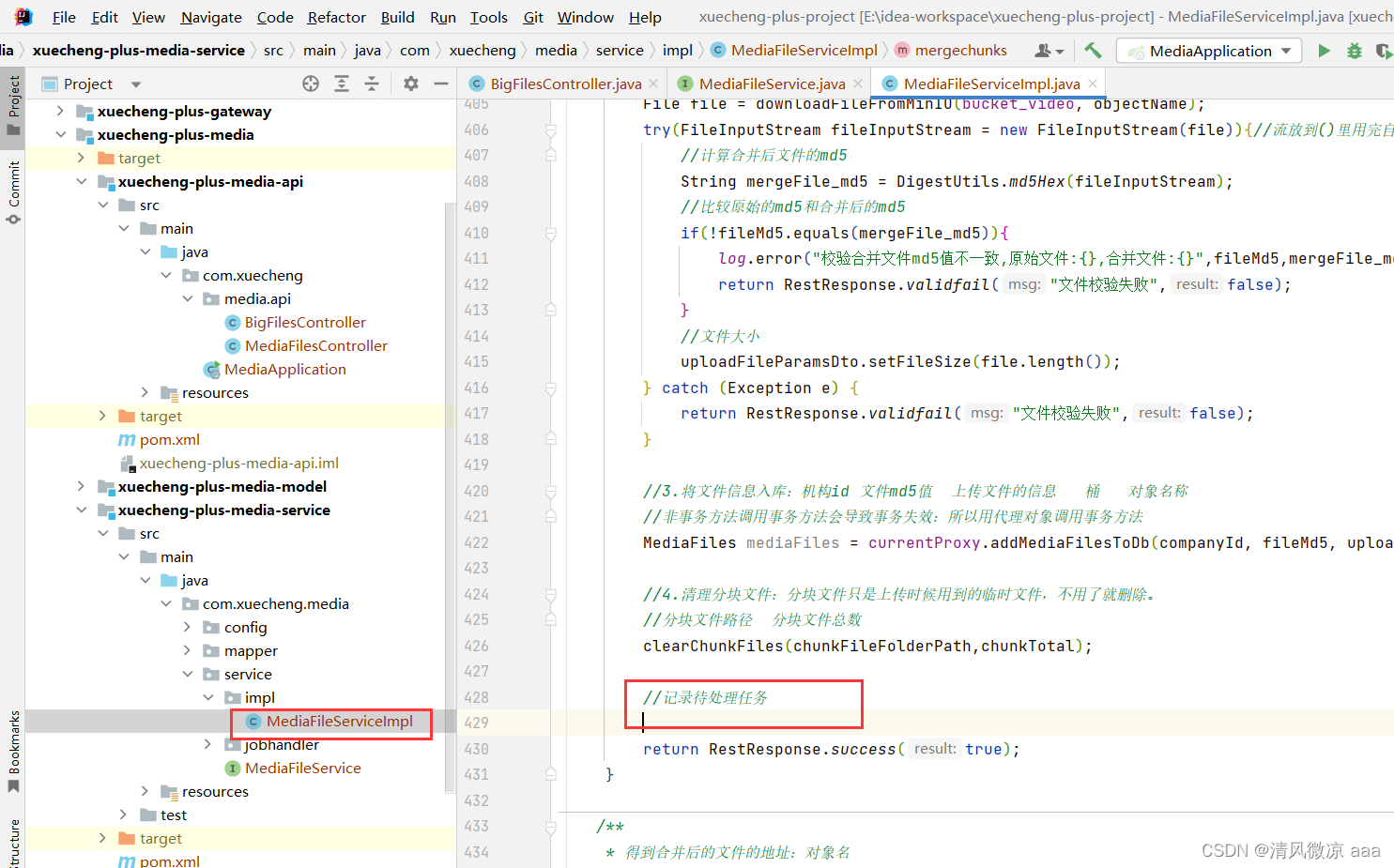This screenshot has height=868, width=1394.
Task: Expand the config package
Action: pos(187,627)
